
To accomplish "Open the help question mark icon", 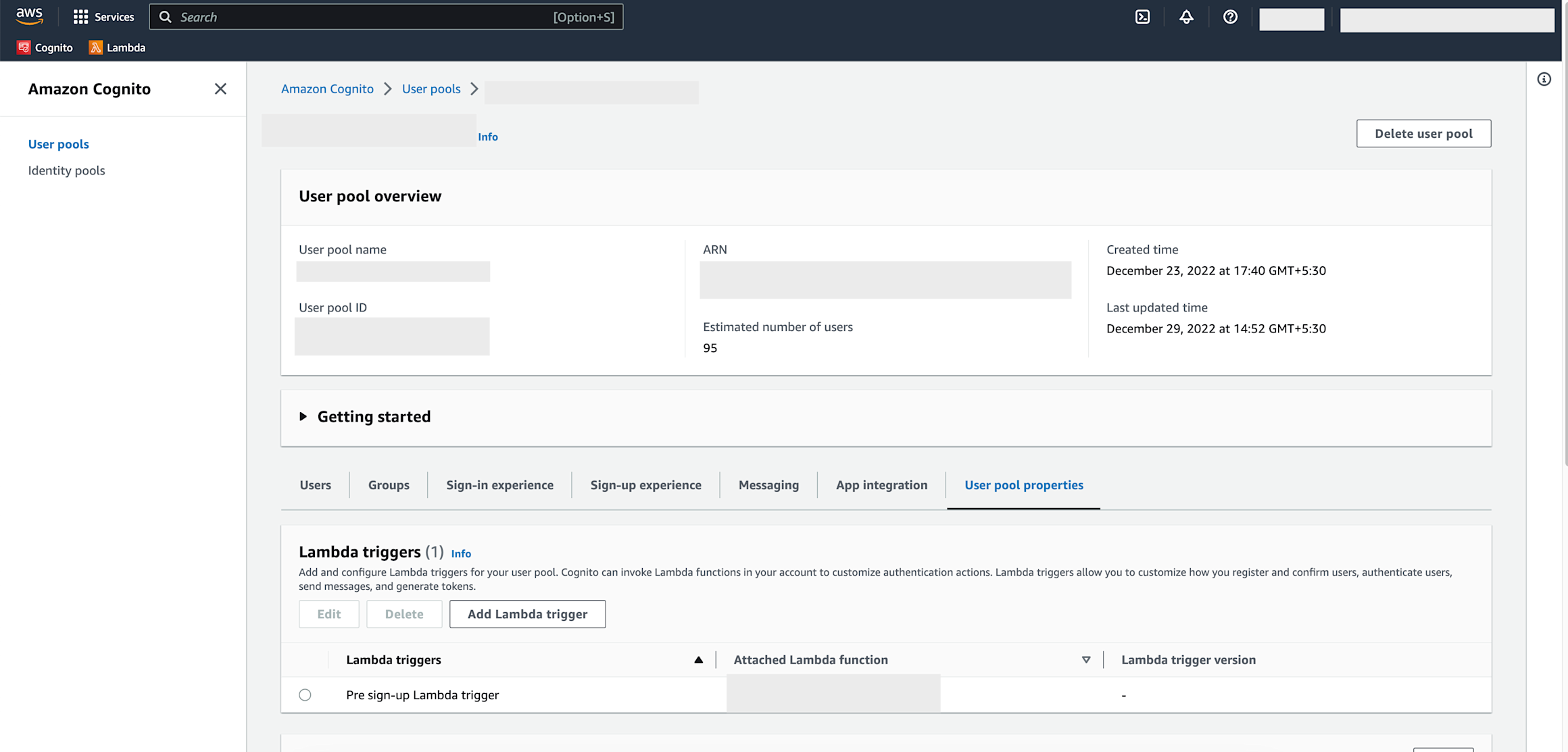I will point(1229,17).
